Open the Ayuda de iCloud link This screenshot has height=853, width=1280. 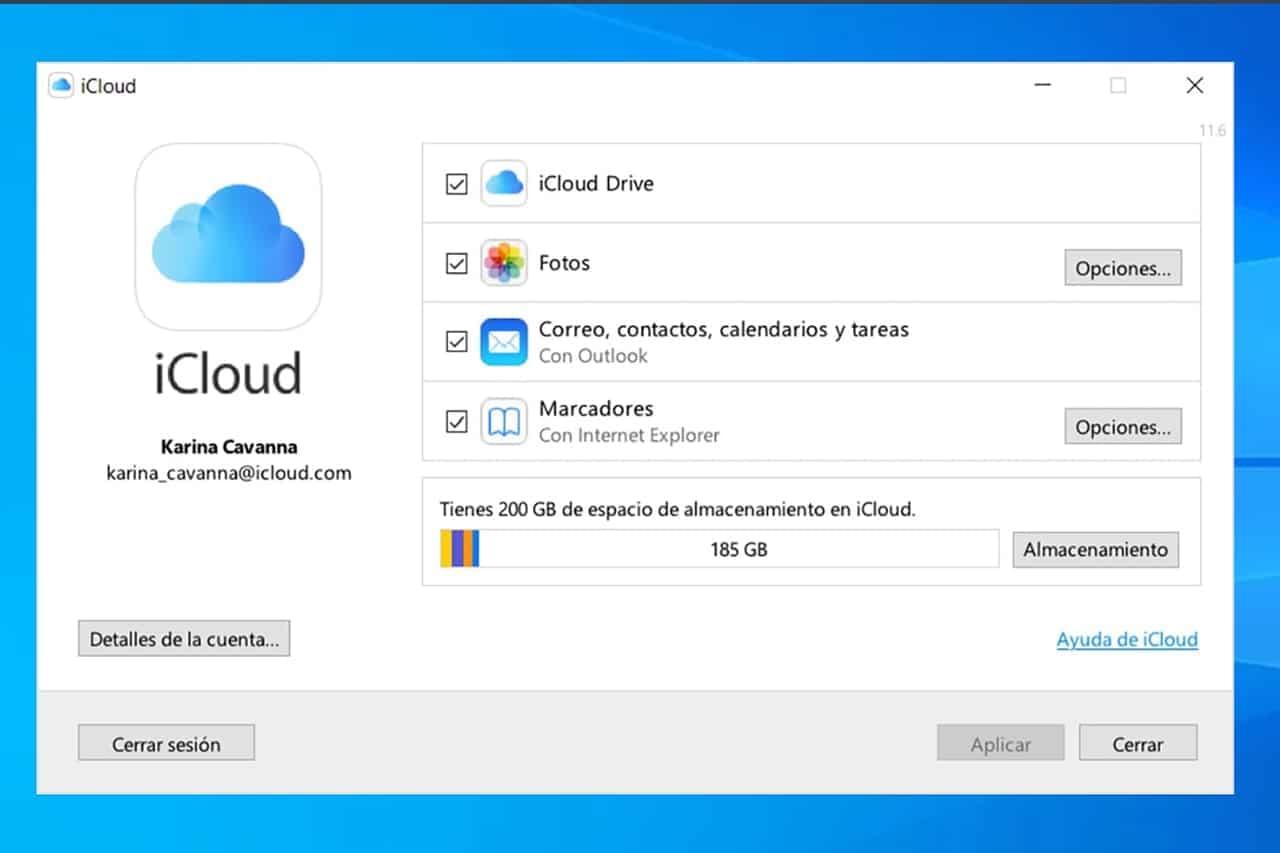pyautogui.click(x=1127, y=639)
